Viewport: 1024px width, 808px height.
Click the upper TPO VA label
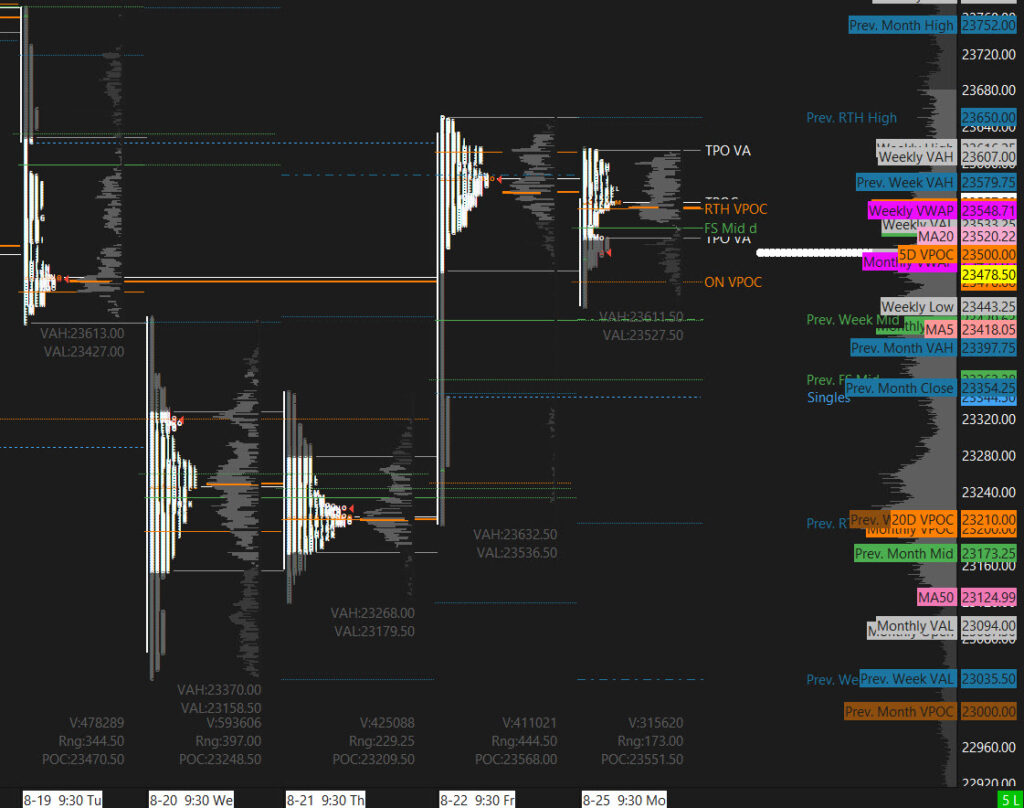(727, 151)
